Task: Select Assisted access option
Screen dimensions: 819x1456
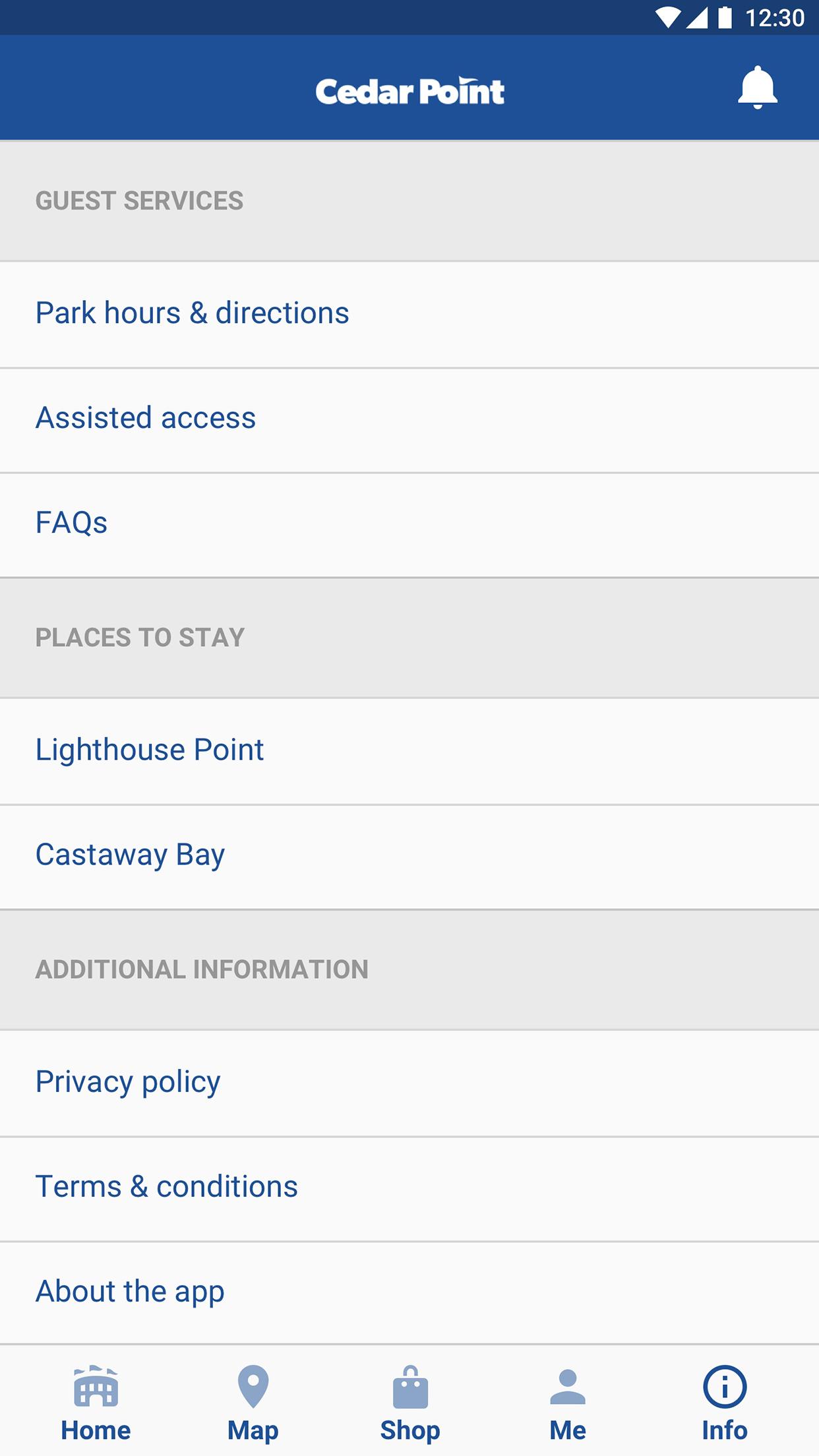Action: [x=409, y=419]
